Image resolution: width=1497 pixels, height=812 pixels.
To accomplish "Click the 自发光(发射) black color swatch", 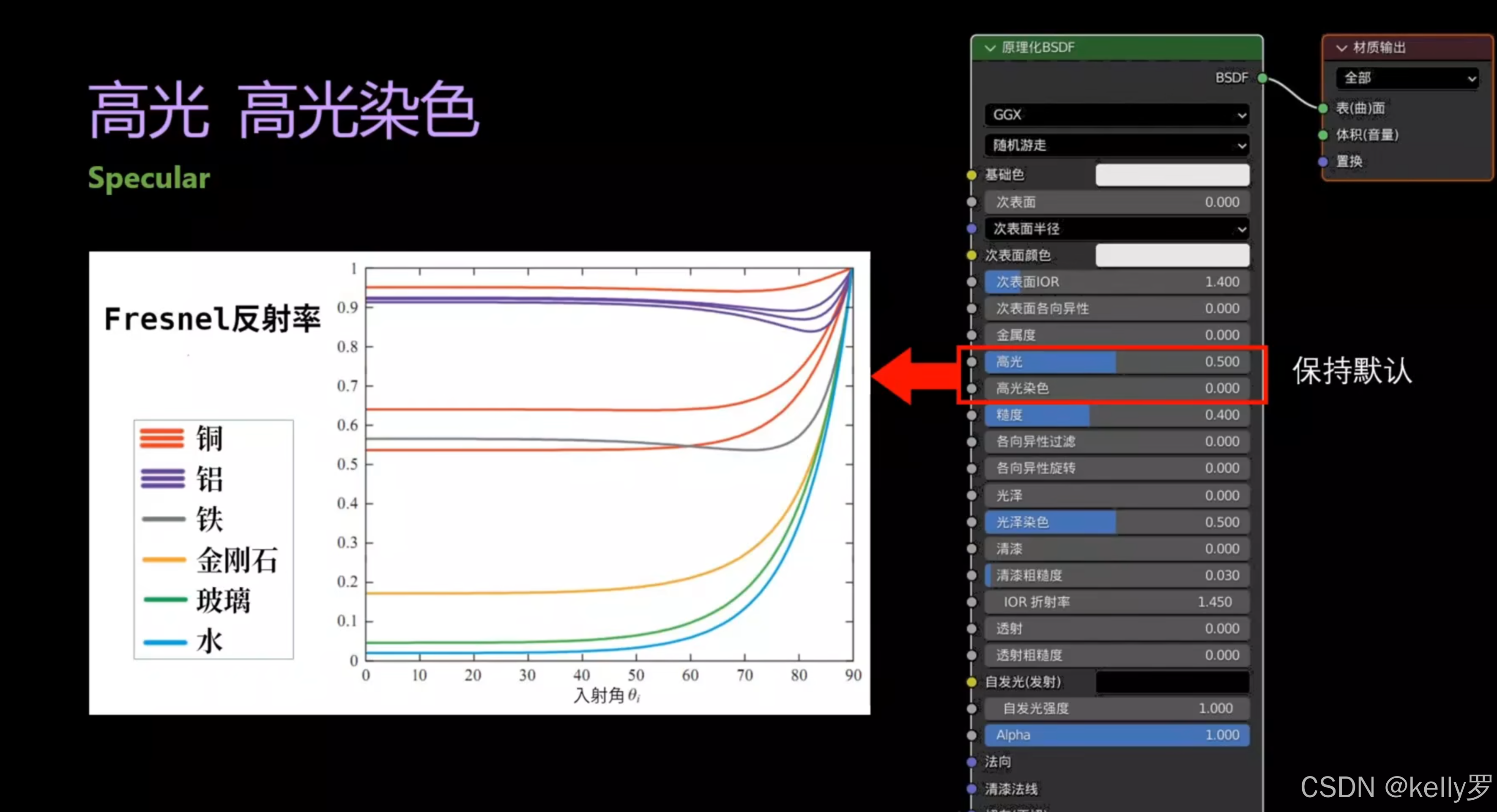I will click(1172, 682).
